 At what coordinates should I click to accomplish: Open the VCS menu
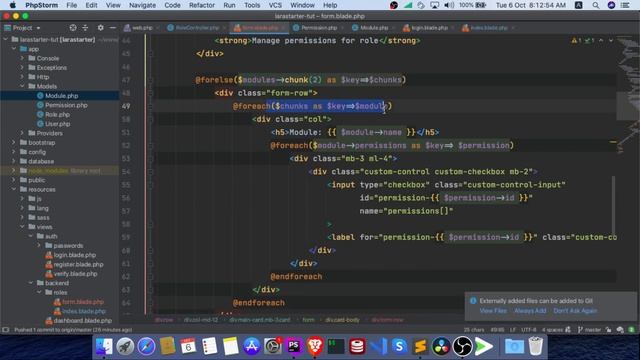[x=275, y=5]
